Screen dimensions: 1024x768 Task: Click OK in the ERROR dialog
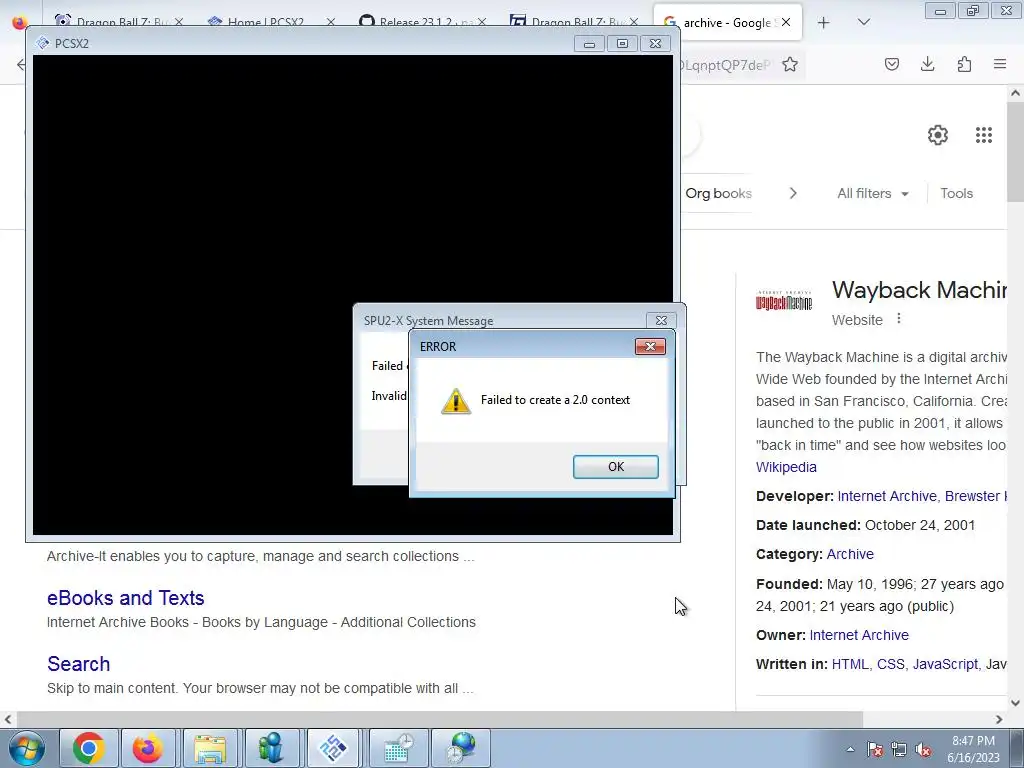(x=615, y=466)
